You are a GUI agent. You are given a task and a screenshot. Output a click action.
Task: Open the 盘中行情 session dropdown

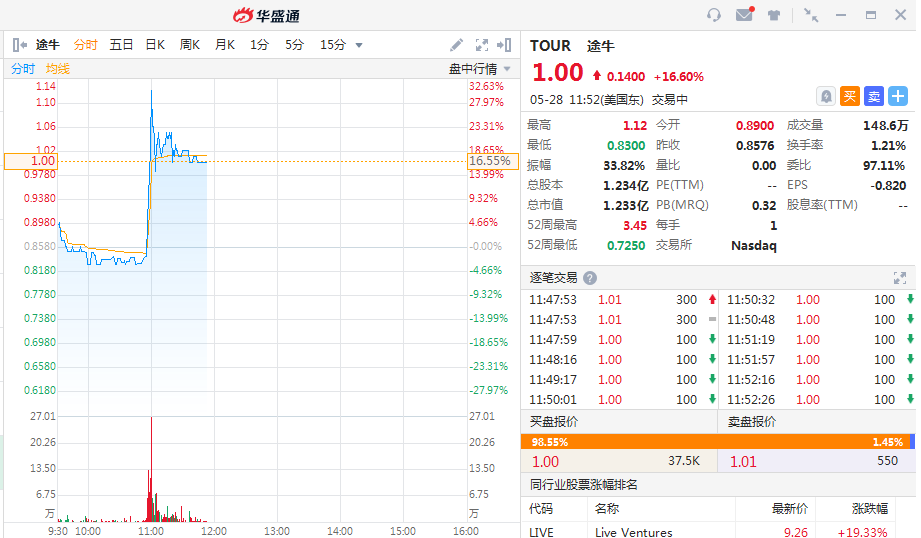tap(480, 69)
